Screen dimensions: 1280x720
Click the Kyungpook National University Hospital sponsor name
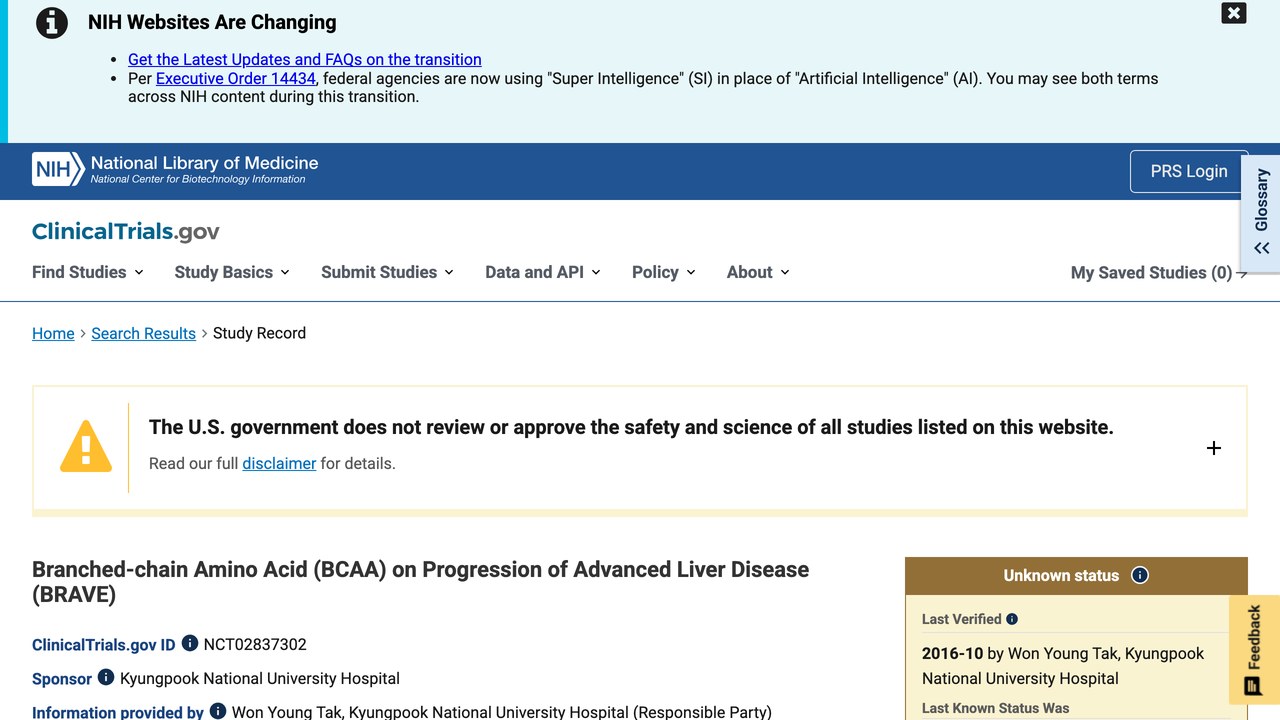click(260, 678)
